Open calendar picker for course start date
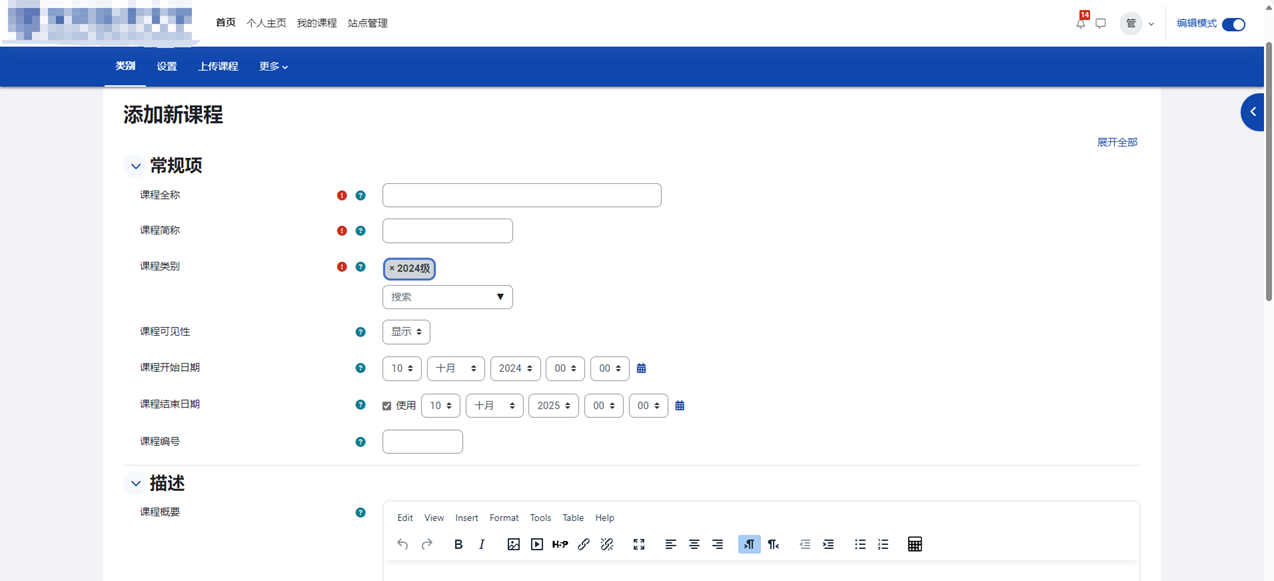Screen dimensions: 1274x581 pyautogui.click(x=641, y=369)
